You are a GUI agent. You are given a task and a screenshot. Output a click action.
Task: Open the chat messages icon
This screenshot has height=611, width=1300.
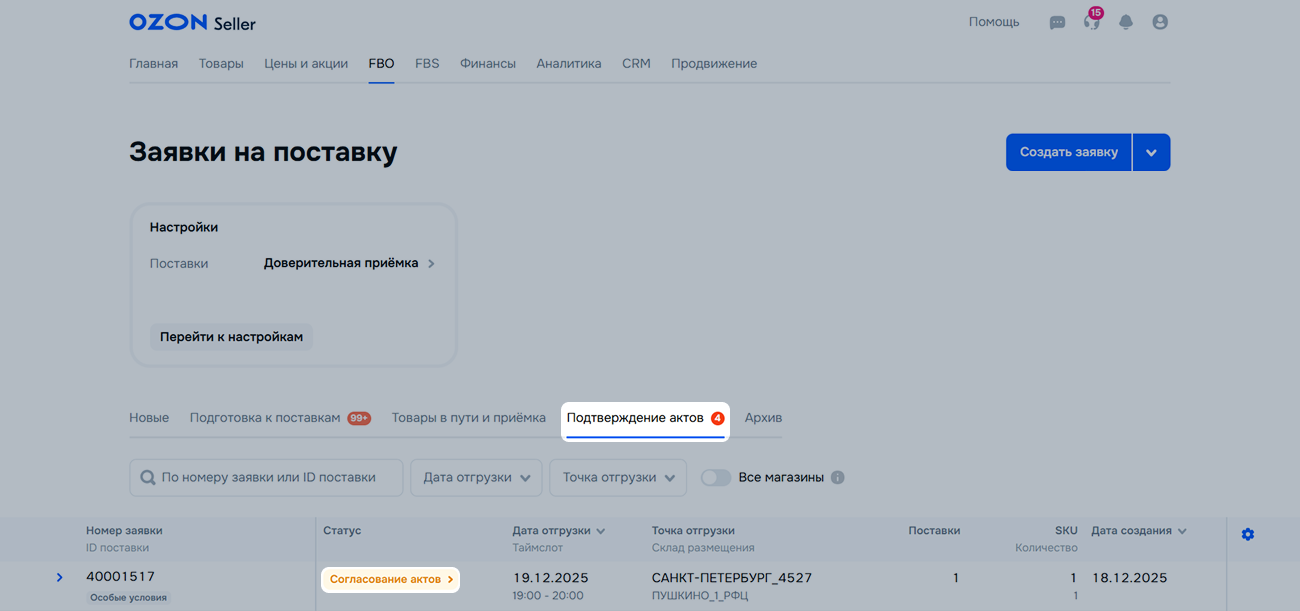click(x=1057, y=22)
